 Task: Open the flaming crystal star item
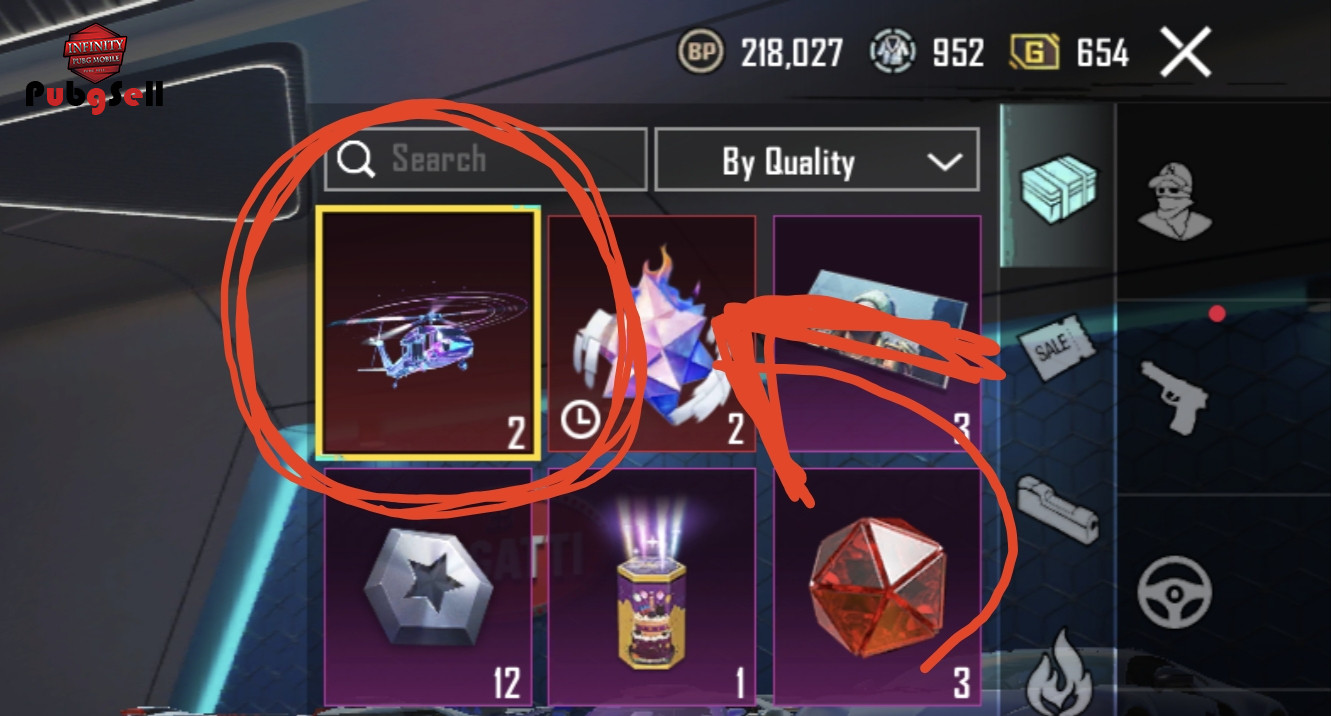(x=651, y=333)
